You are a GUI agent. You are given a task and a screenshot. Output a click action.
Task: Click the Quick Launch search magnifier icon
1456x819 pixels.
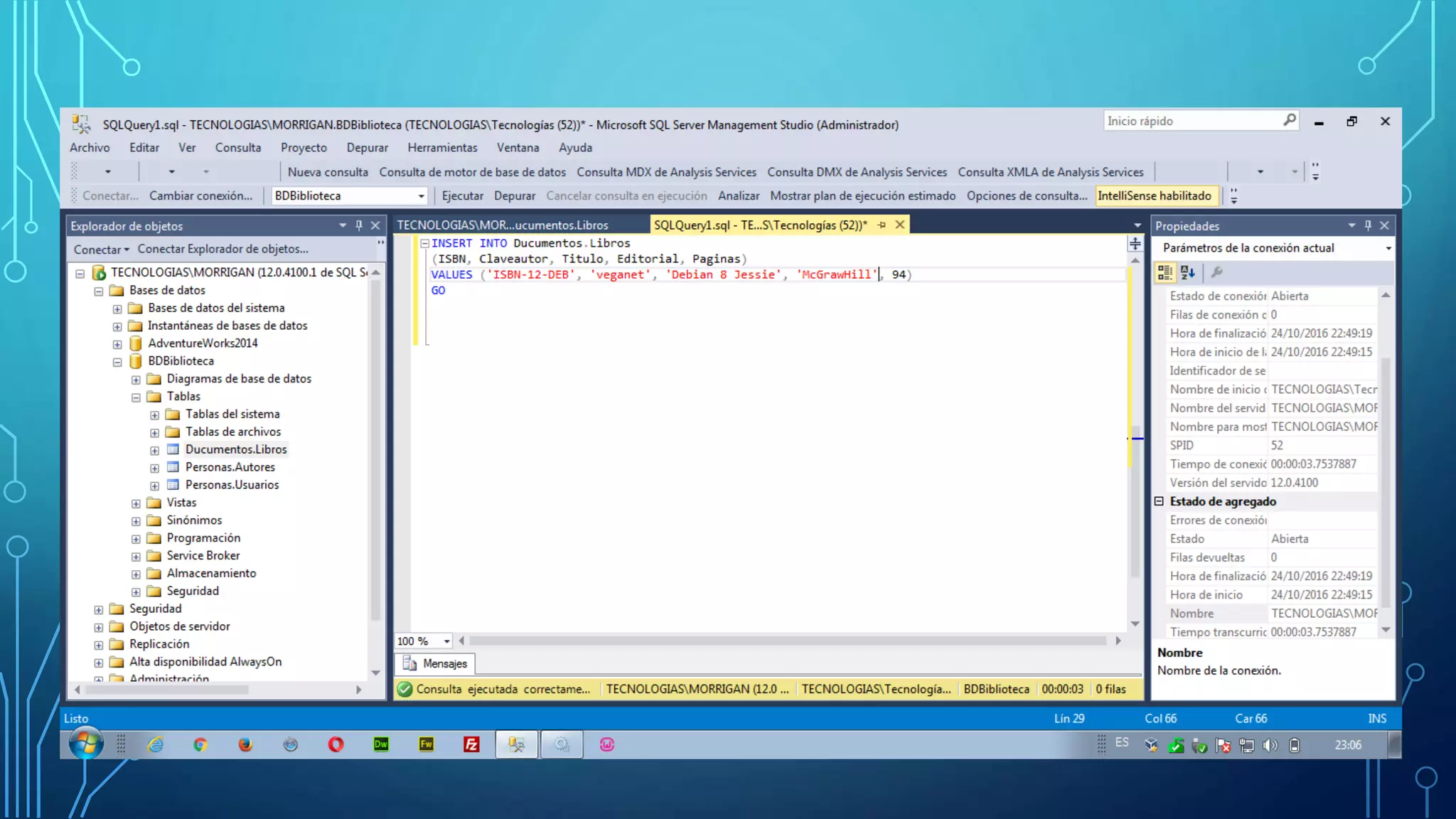coord(1289,121)
